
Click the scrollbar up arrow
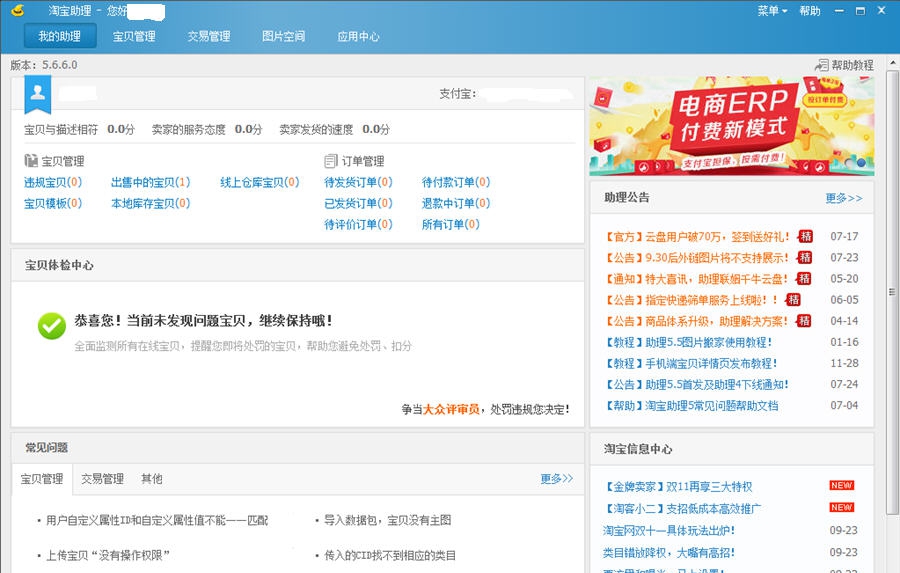892,61
